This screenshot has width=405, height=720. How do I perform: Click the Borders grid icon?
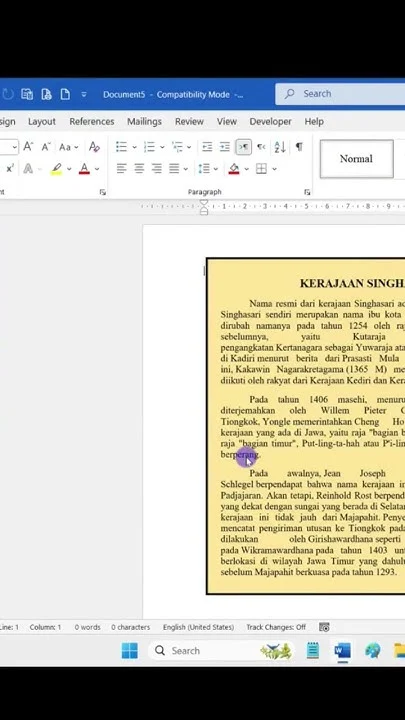(261, 169)
